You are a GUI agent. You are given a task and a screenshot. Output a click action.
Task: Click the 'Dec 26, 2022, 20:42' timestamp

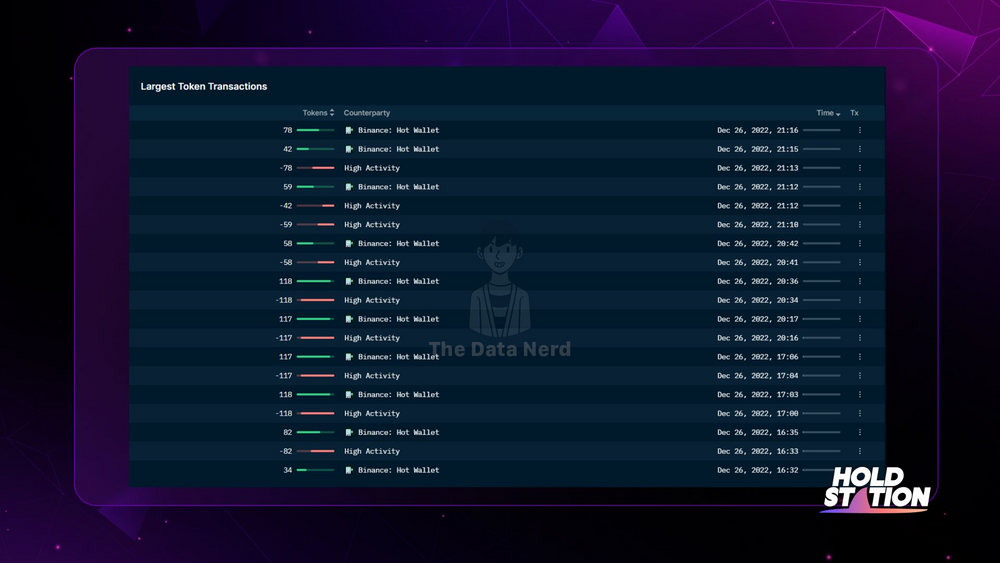(x=758, y=244)
